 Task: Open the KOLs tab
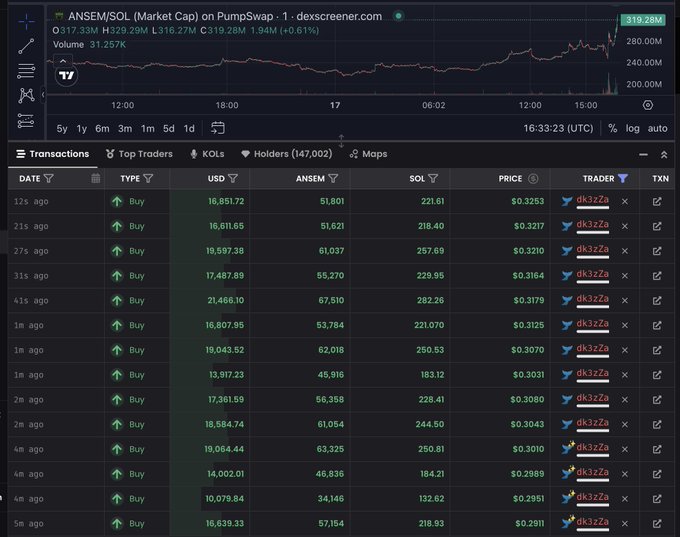pyautogui.click(x=207, y=154)
